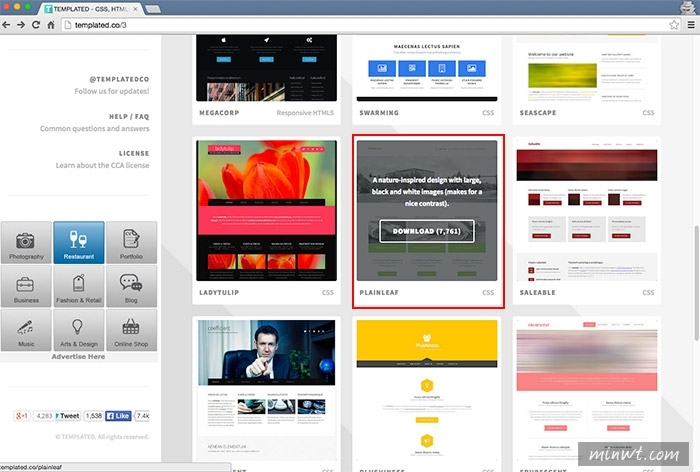Click the Tweet button
This screenshot has width=700, height=472.
click(67, 416)
